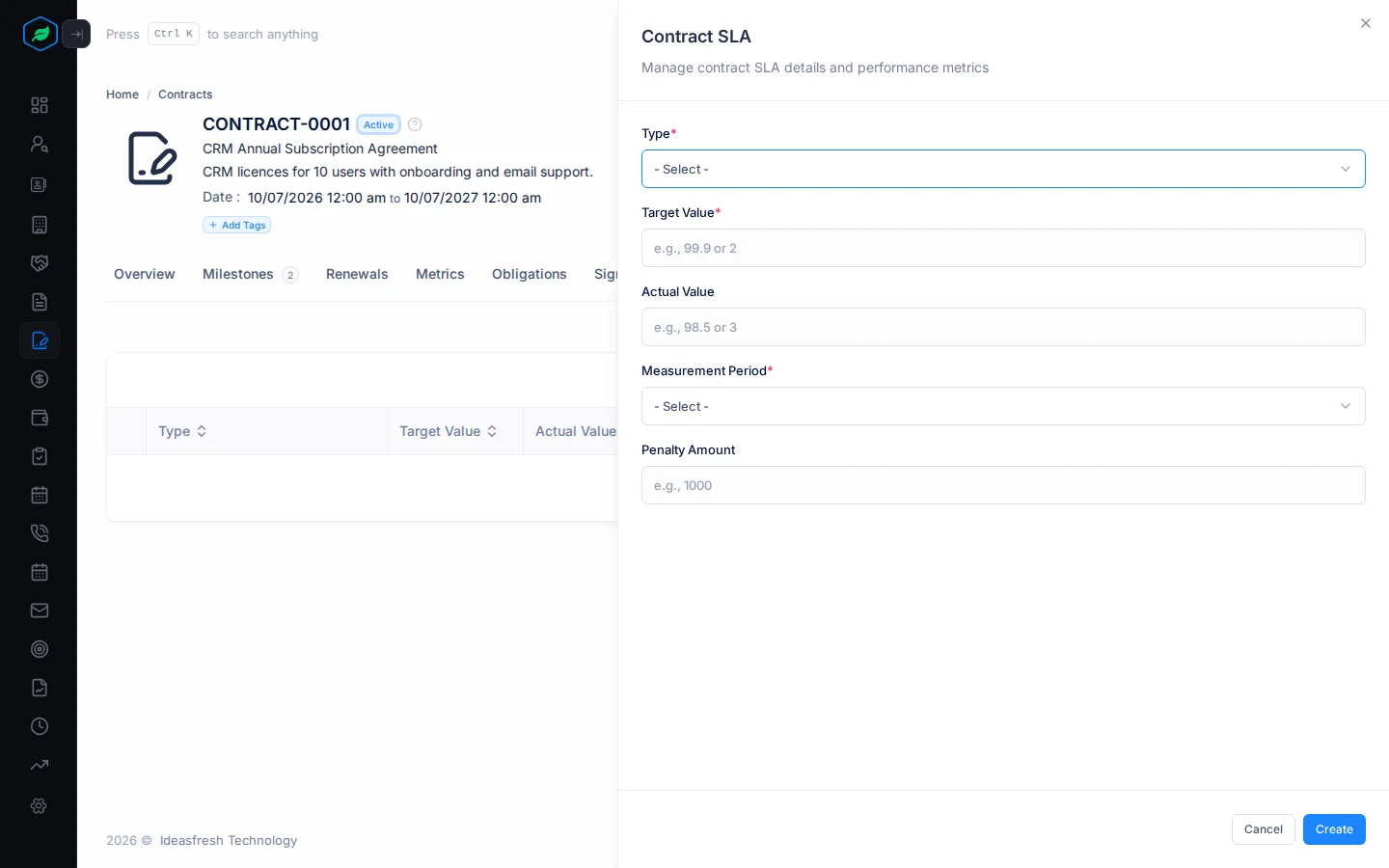Switch to the Metrics tab

[x=440, y=274]
